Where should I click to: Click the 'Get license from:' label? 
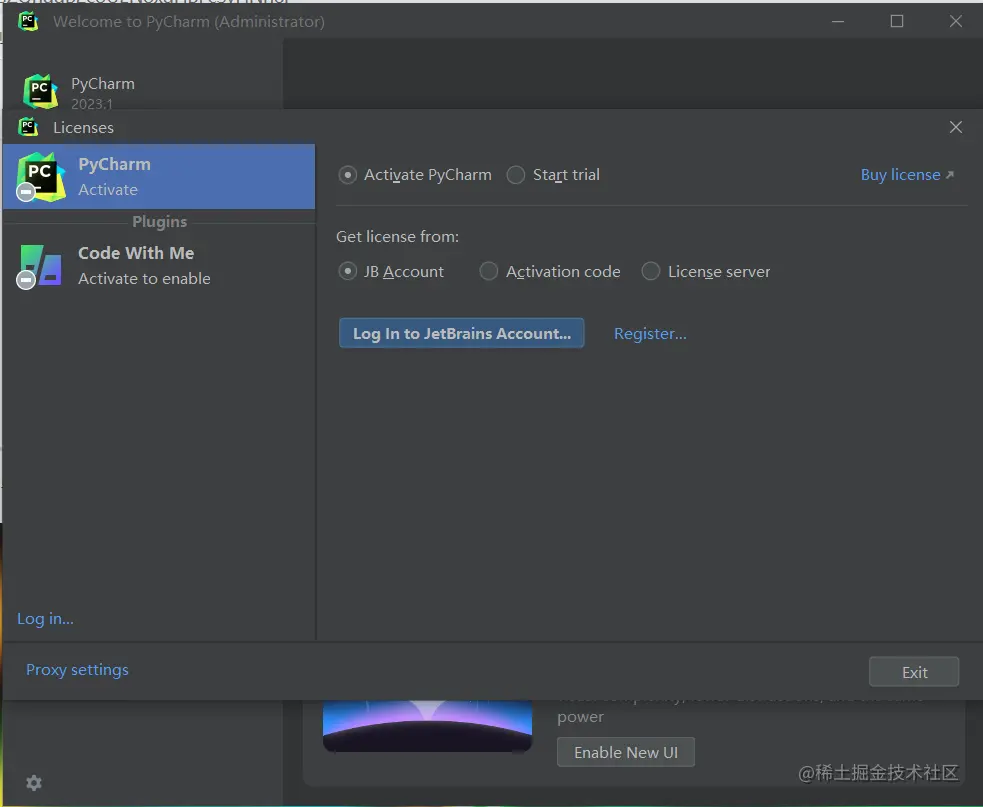[397, 236]
